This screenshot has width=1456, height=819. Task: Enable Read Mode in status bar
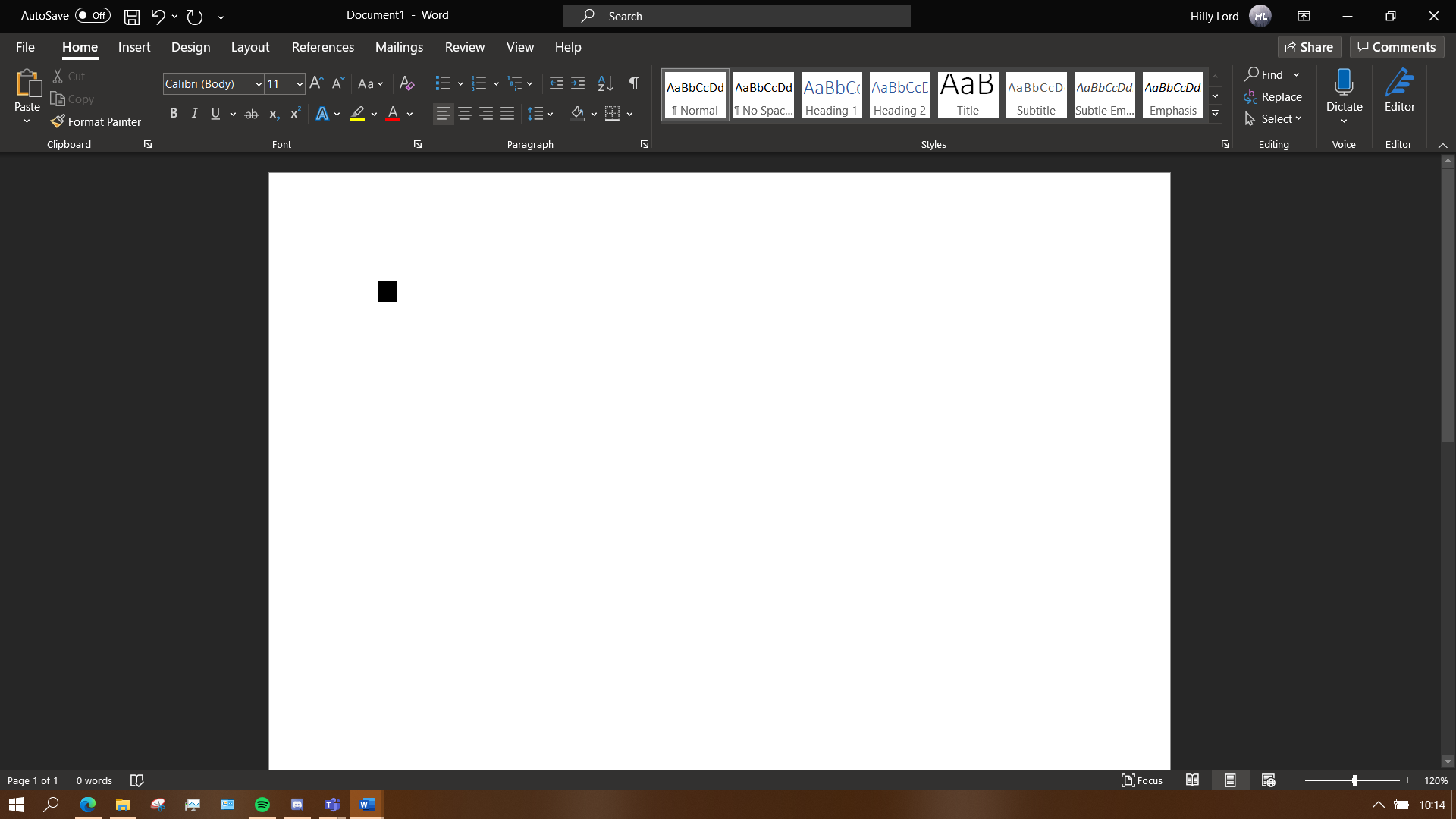click(1192, 780)
